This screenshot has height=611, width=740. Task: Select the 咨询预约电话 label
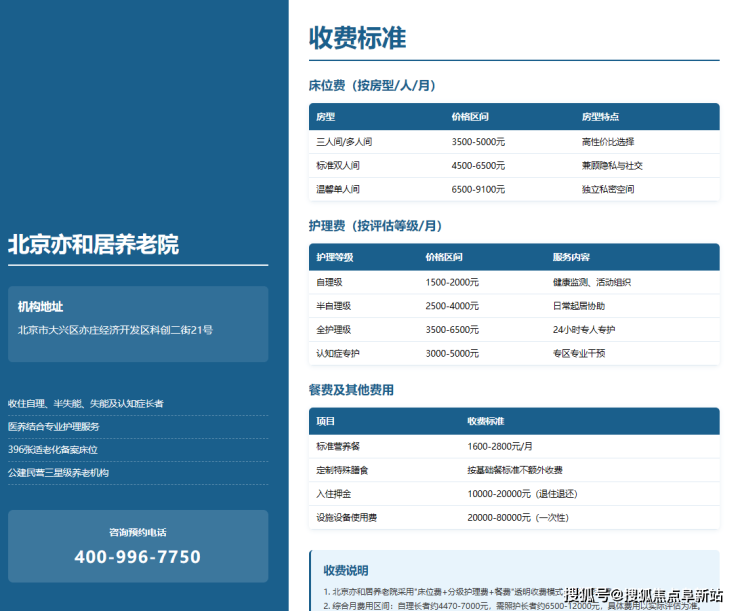(x=138, y=532)
